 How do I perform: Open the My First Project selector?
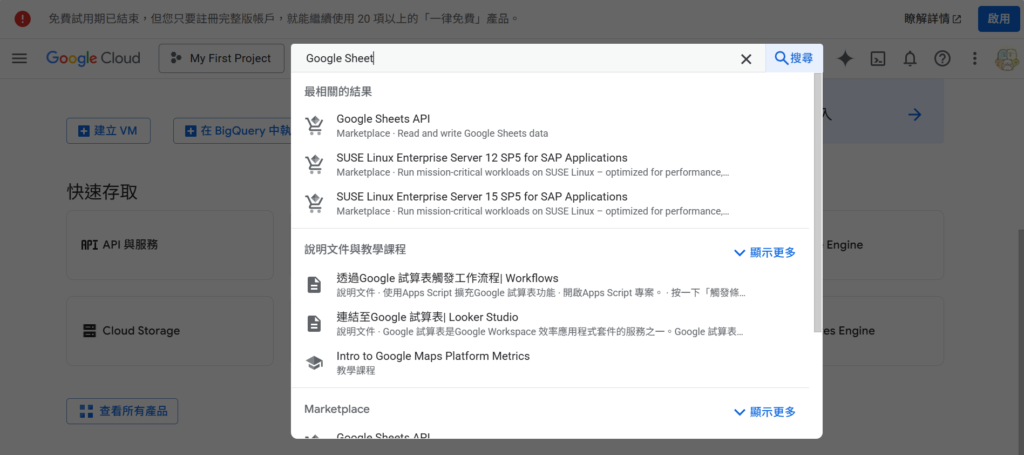pyautogui.click(x=220, y=58)
